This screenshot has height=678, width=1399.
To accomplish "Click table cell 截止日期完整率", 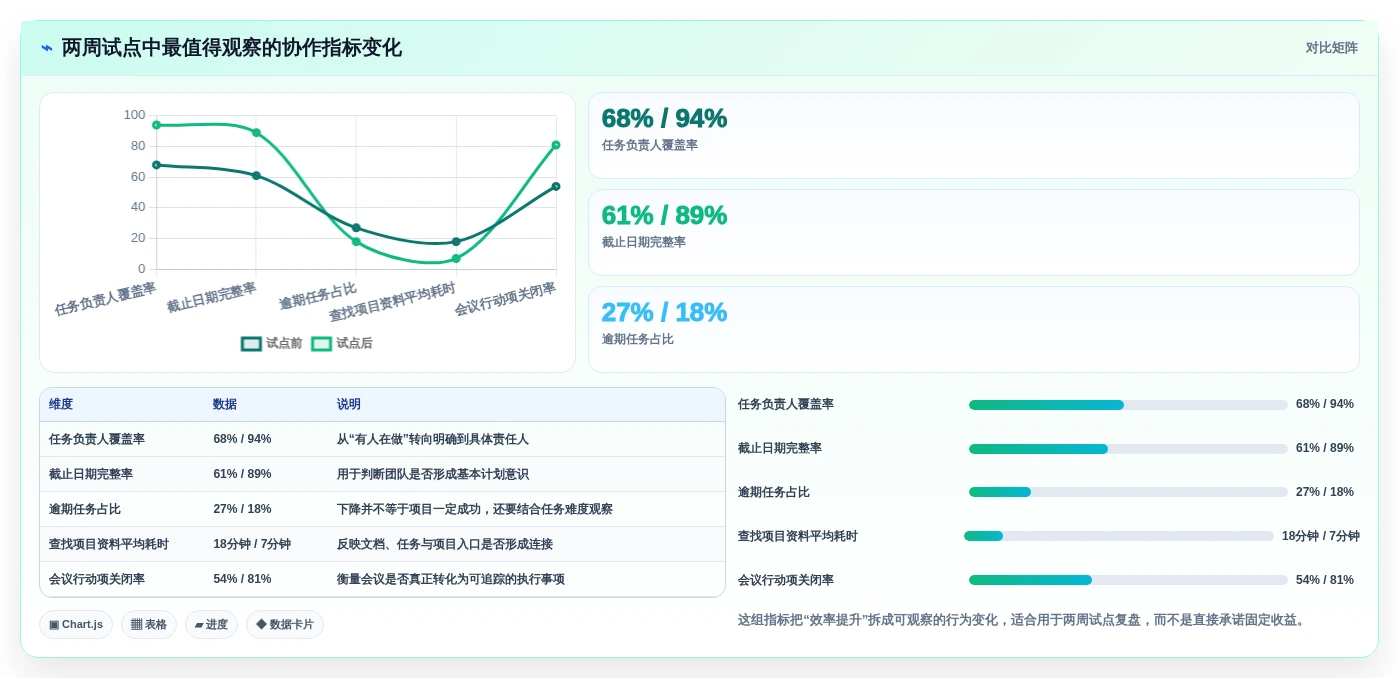I will [x=91, y=474].
